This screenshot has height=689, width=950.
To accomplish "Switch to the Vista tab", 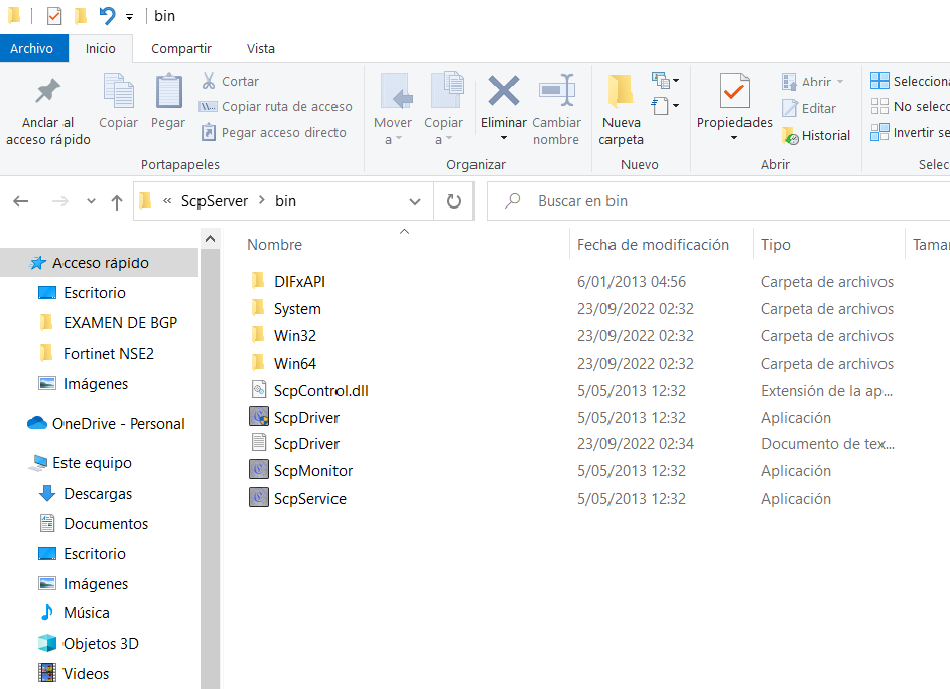I will pyautogui.click(x=261, y=48).
